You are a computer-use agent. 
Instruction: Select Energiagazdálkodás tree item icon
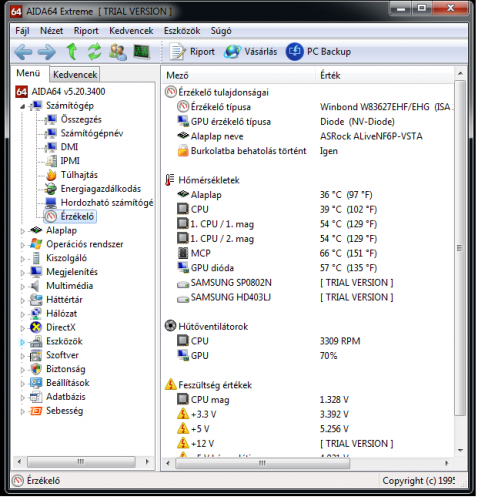point(51,189)
